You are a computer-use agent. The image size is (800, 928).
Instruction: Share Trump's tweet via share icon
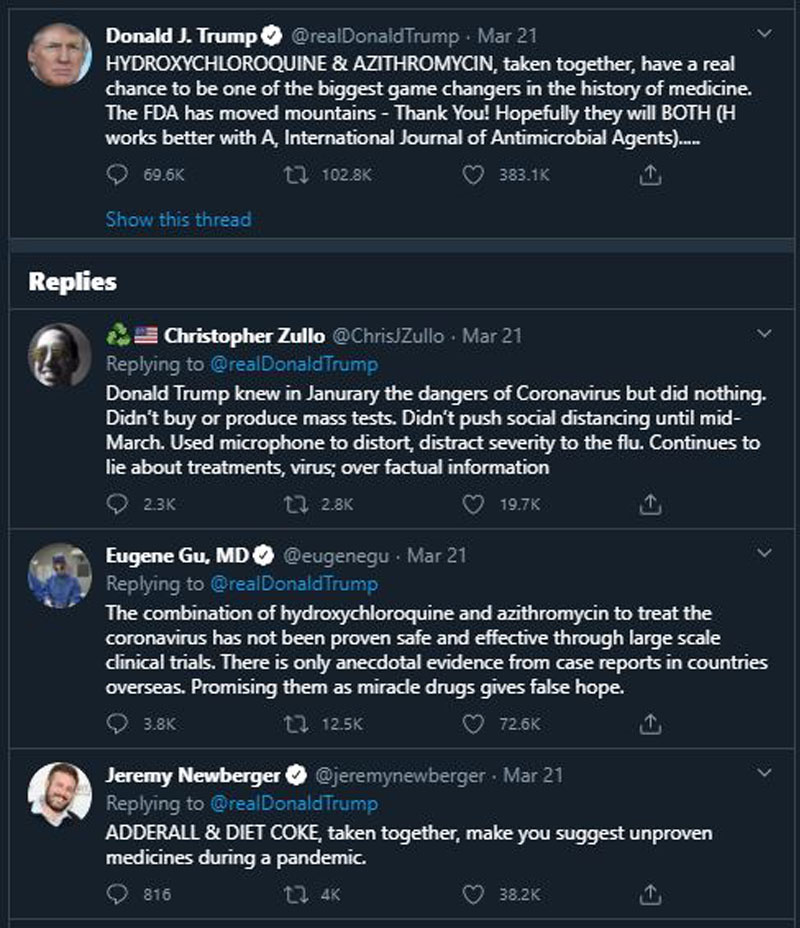(x=650, y=175)
